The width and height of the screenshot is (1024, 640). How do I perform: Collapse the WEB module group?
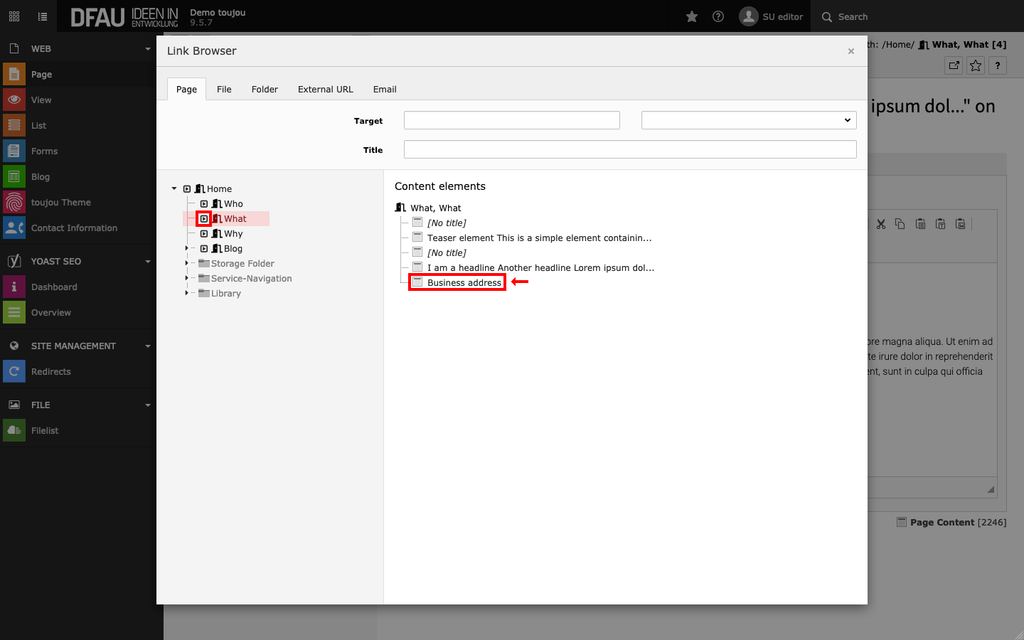point(148,48)
